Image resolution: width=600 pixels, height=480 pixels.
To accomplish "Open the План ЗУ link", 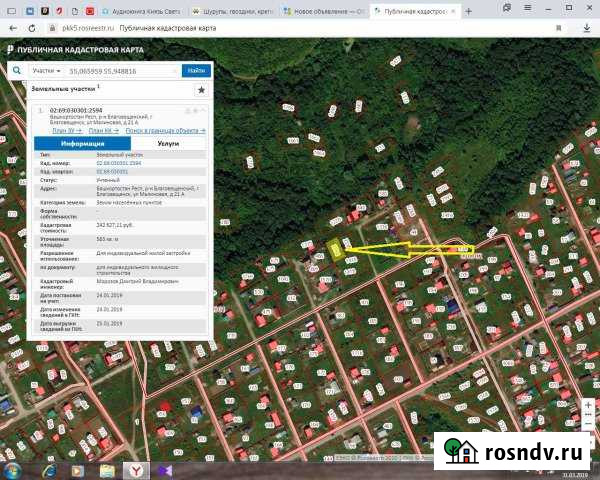I will click(x=65, y=130).
